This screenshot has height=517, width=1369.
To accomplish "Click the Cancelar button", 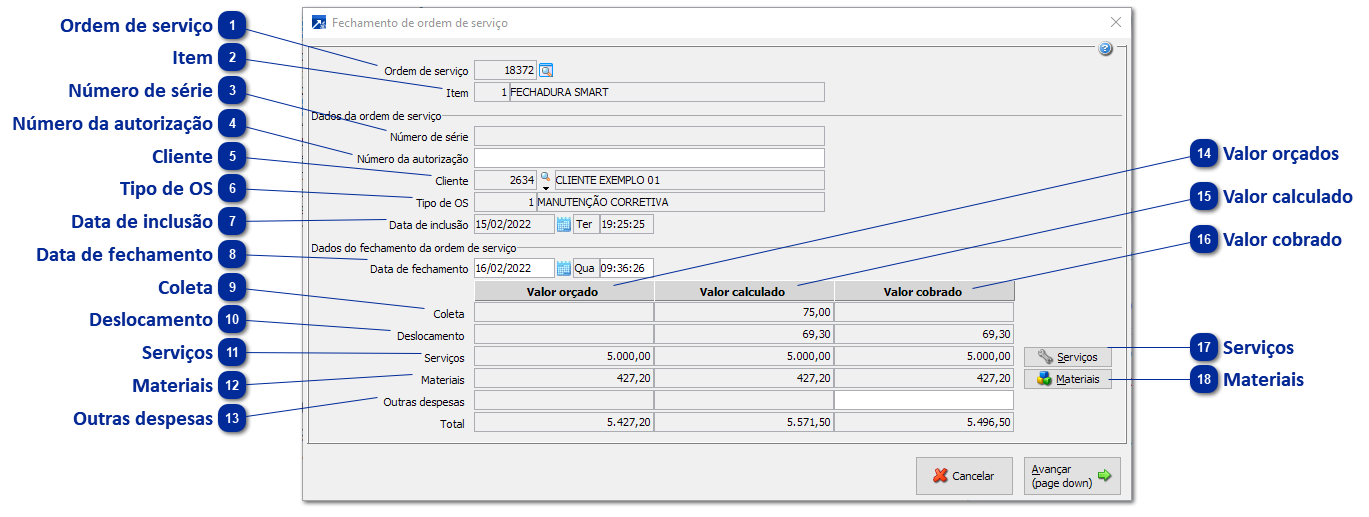I will (964, 476).
